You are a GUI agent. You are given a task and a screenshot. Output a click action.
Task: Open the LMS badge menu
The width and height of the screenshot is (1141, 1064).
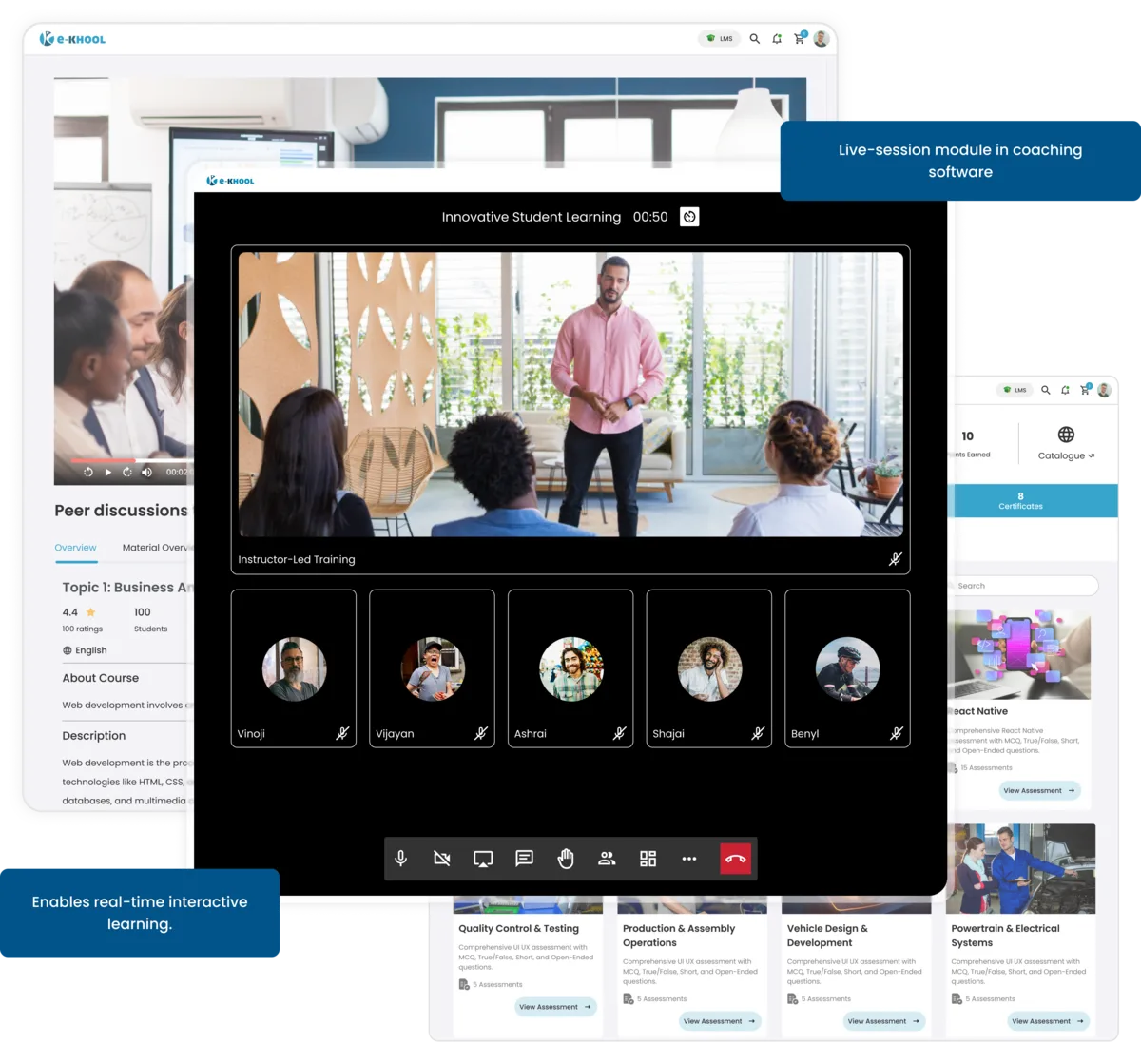click(720, 39)
